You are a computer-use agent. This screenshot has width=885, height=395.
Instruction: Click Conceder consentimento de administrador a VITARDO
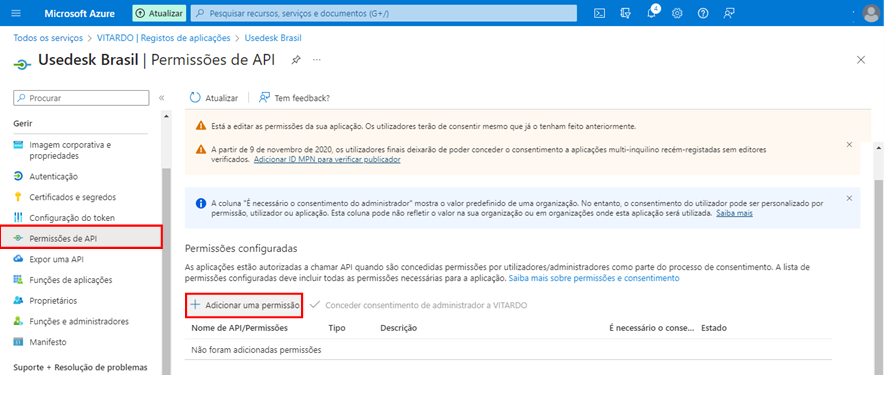coord(419,305)
